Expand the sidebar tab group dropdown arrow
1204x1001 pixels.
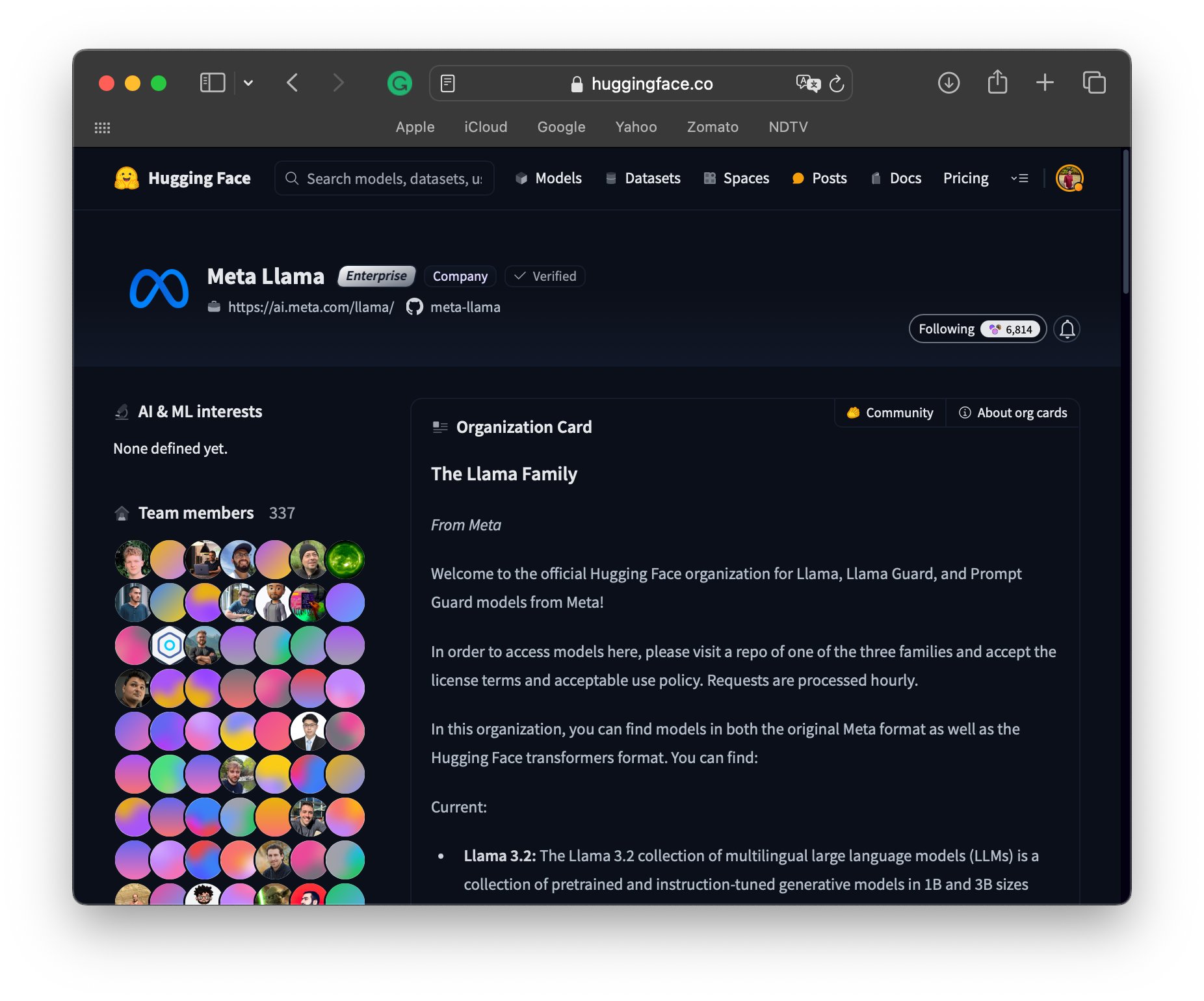pyautogui.click(x=248, y=83)
